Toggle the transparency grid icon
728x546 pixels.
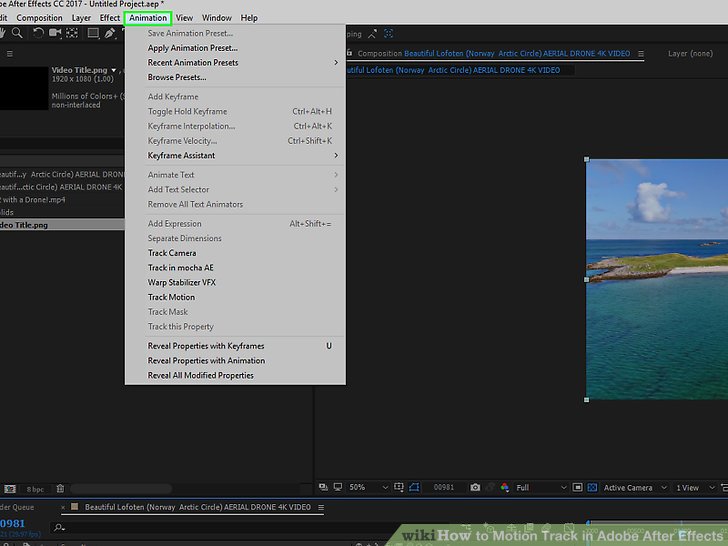point(592,488)
